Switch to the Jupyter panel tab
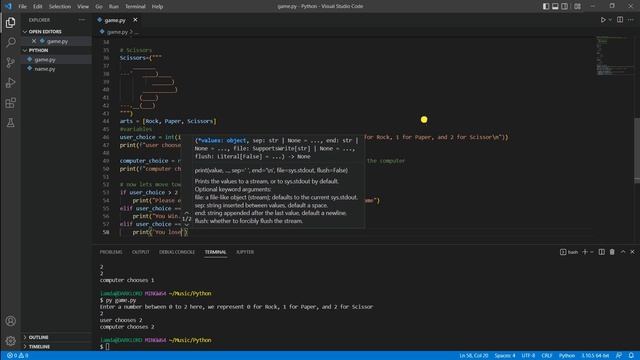640x360 pixels. point(245,252)
